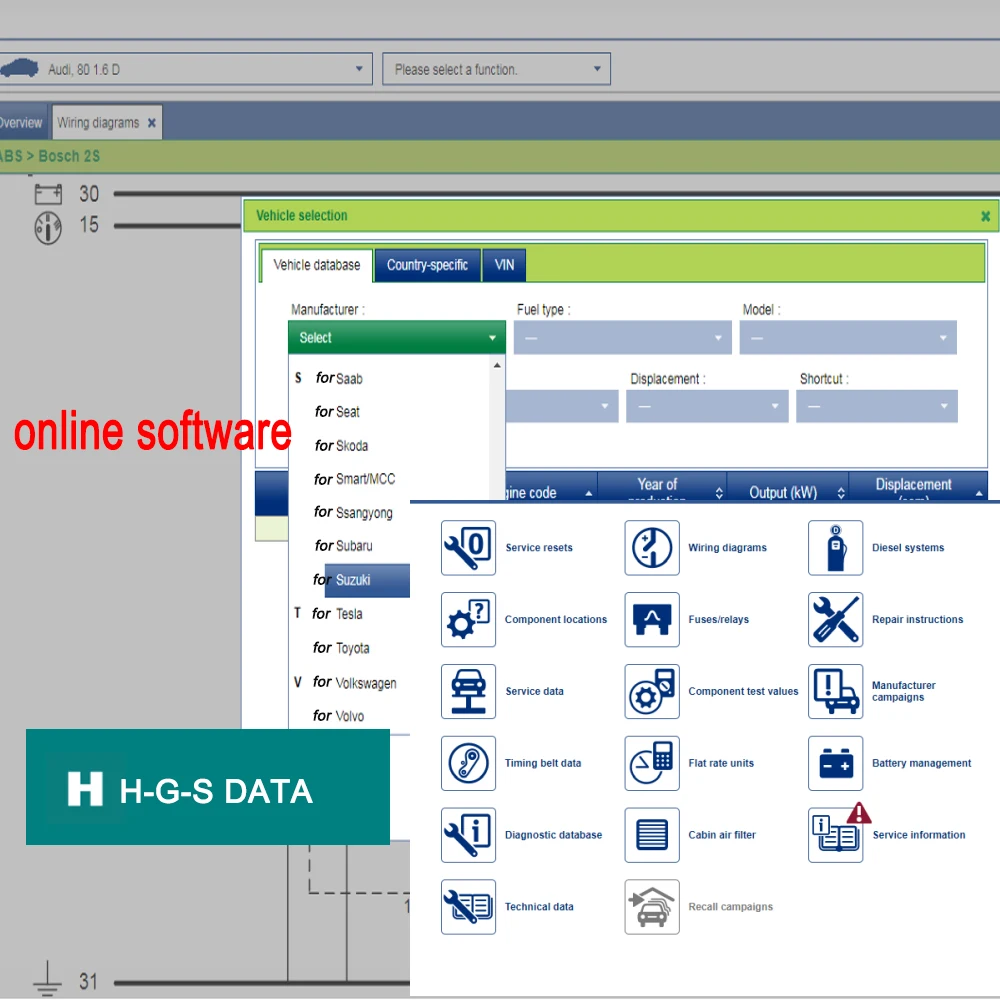Expand the Manufacturer Select dropdown
This screenshot has width=1000, height=1000.
(x=397, y=337)
